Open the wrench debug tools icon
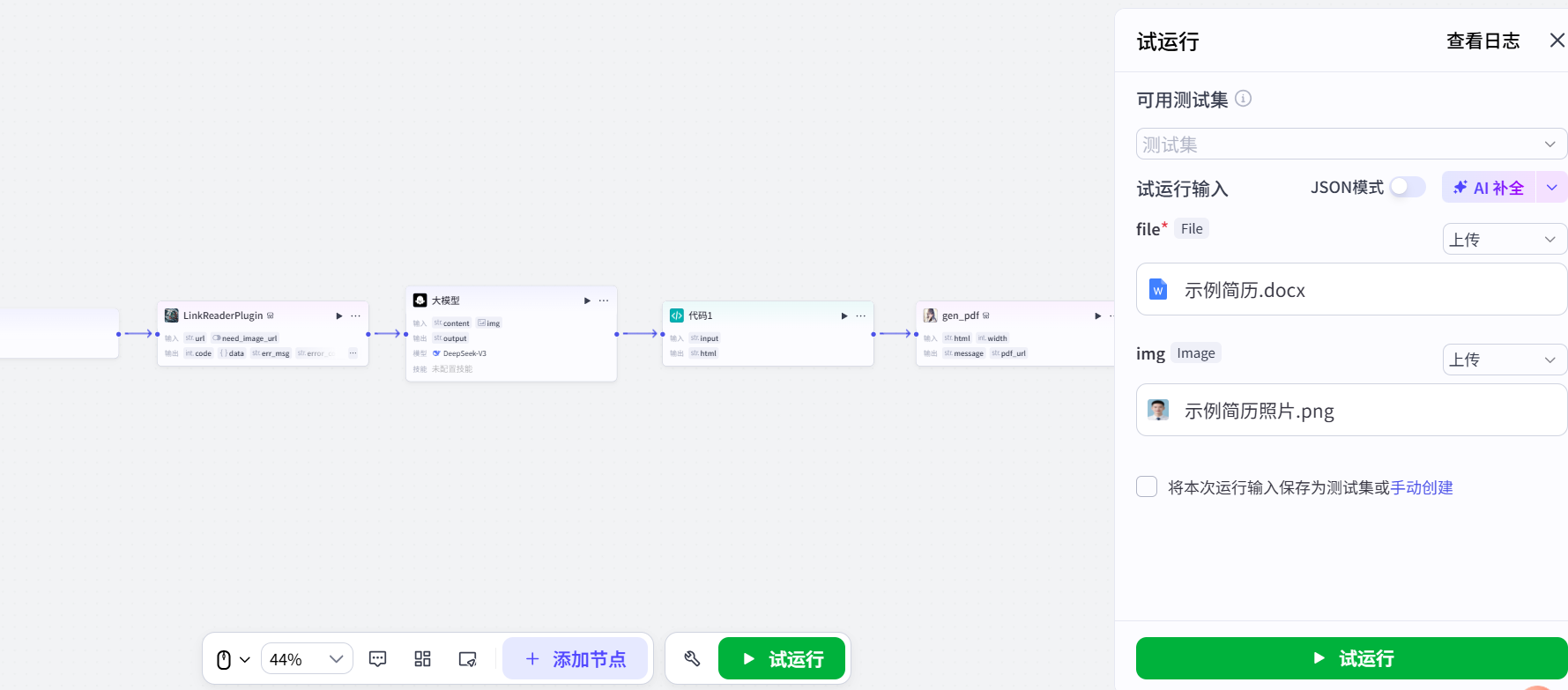The height and width of the screenshot is (690, 1568). tap(692, 659)
